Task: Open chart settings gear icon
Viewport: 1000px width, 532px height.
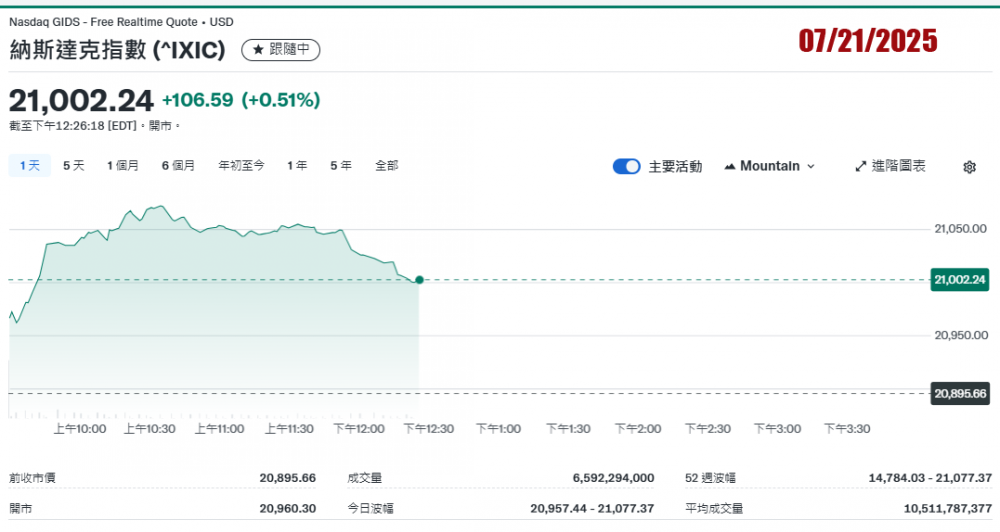Action: pyautogui.click(x=968, y=167)
